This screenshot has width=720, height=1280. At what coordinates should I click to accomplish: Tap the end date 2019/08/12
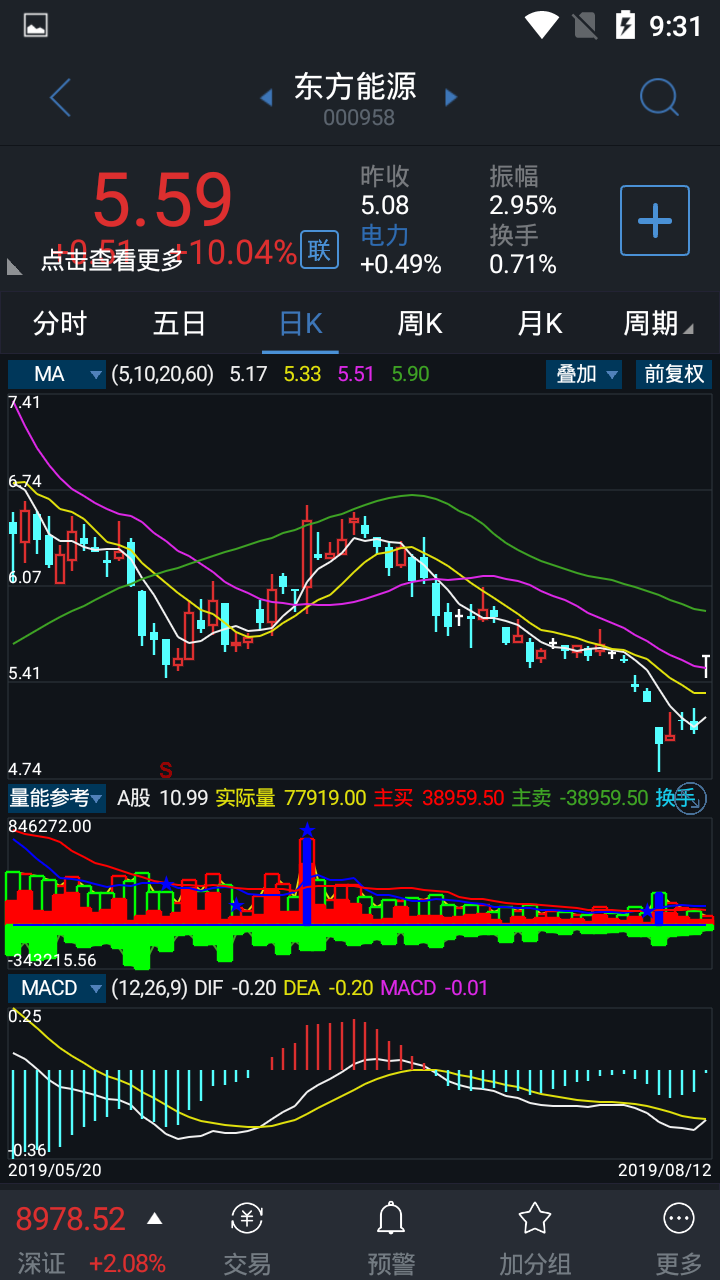coord(664,1169)
